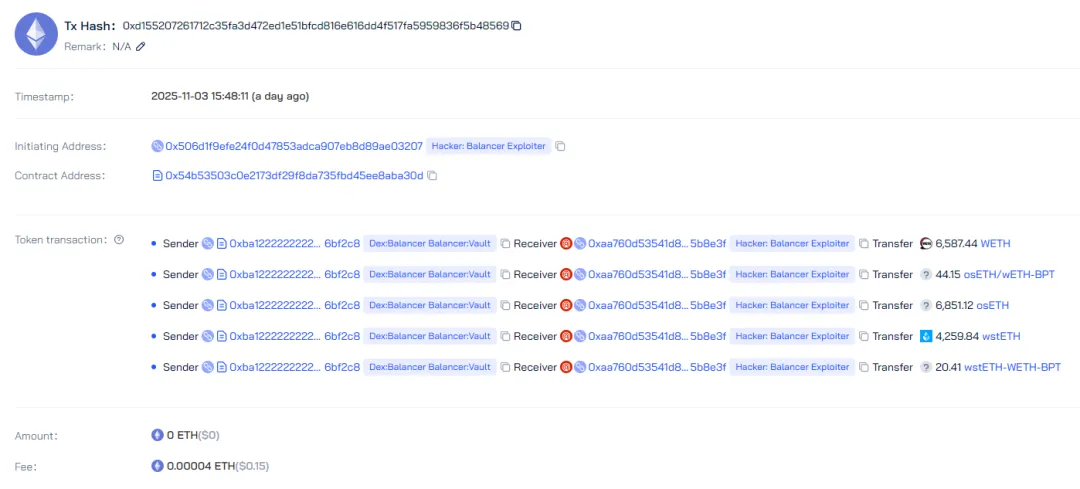Open the contract address 0x54b53503c0... link
Image resolution: width=1080 pixels, height=489 pixels.
pyautogui.click(x=294, y=176)
